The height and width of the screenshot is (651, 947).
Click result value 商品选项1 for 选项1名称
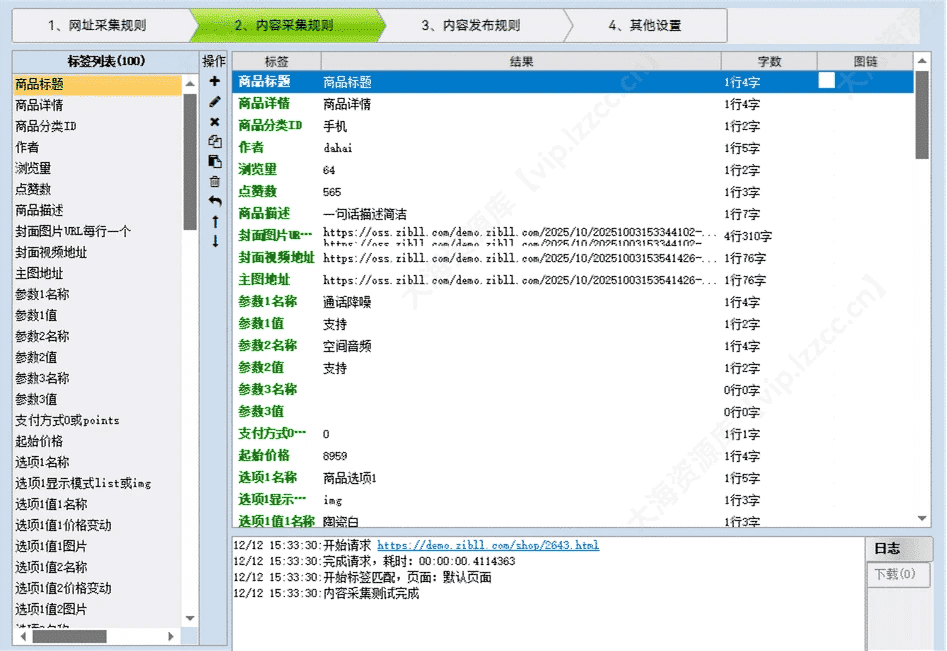pyautogui.click(x=350, y=478)
